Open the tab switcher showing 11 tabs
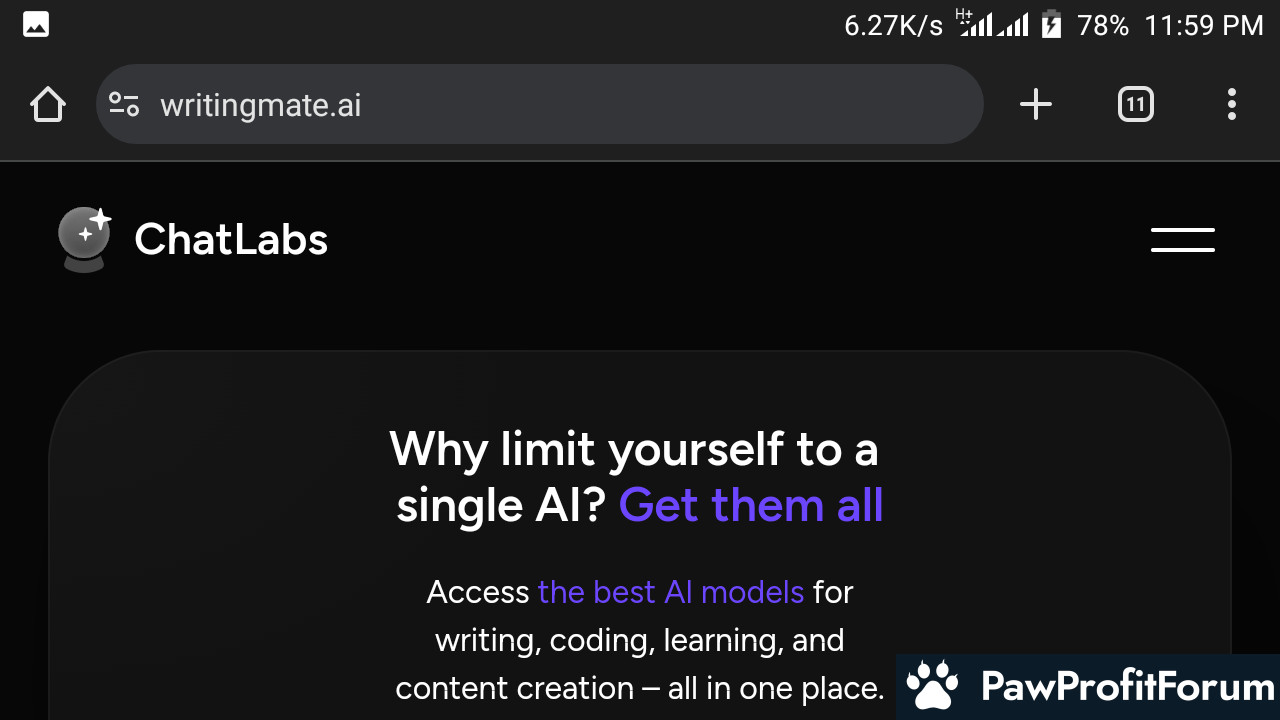The width and height of the screenshot is (1280, 720). (1136, 104)
